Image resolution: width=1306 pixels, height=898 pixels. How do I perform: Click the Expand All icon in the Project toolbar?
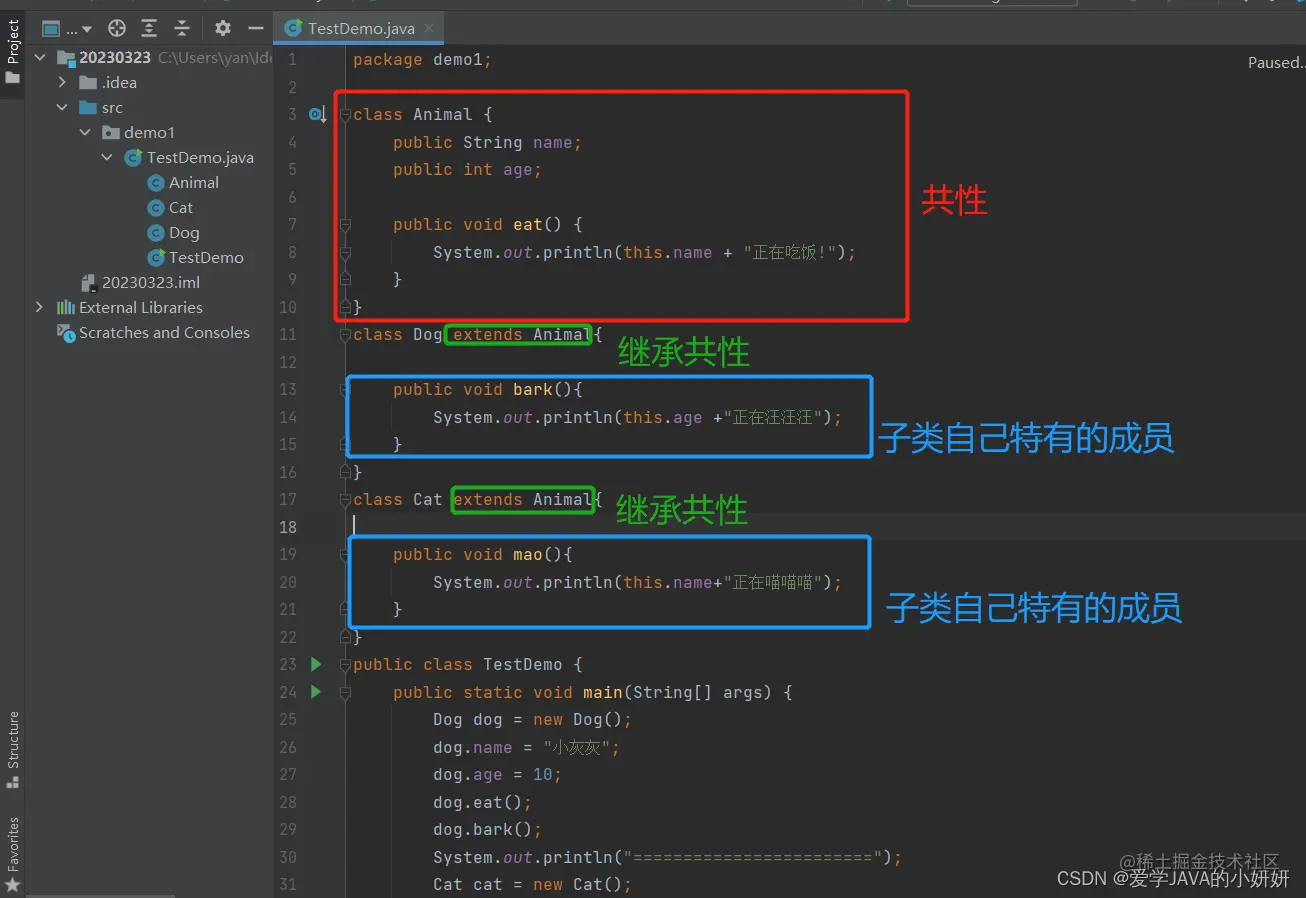(x=149, y=28)
